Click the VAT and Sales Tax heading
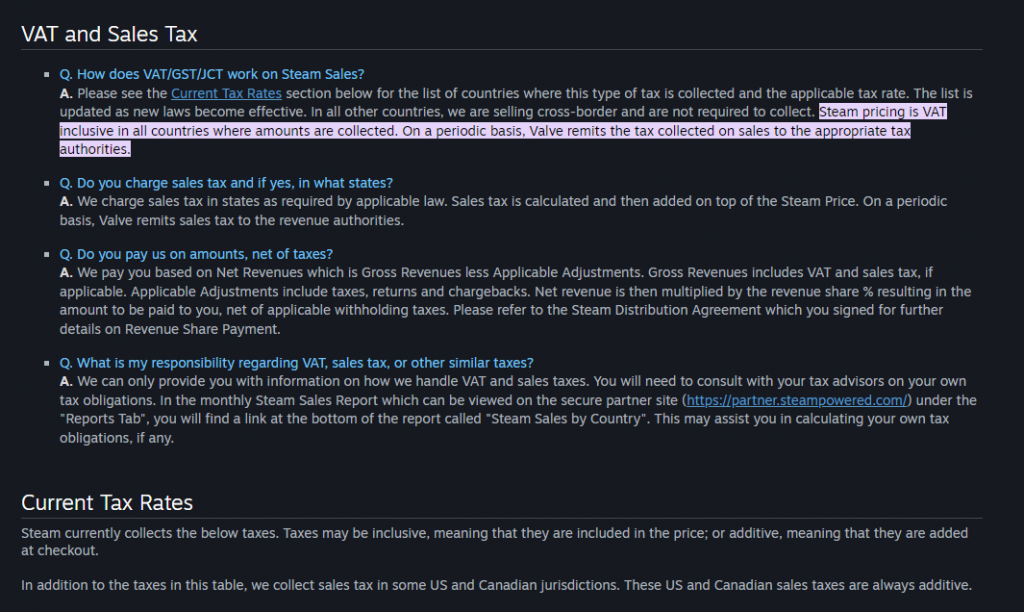Image resolution: width=1024 pixels, height=612 pixels. [109, 34]
